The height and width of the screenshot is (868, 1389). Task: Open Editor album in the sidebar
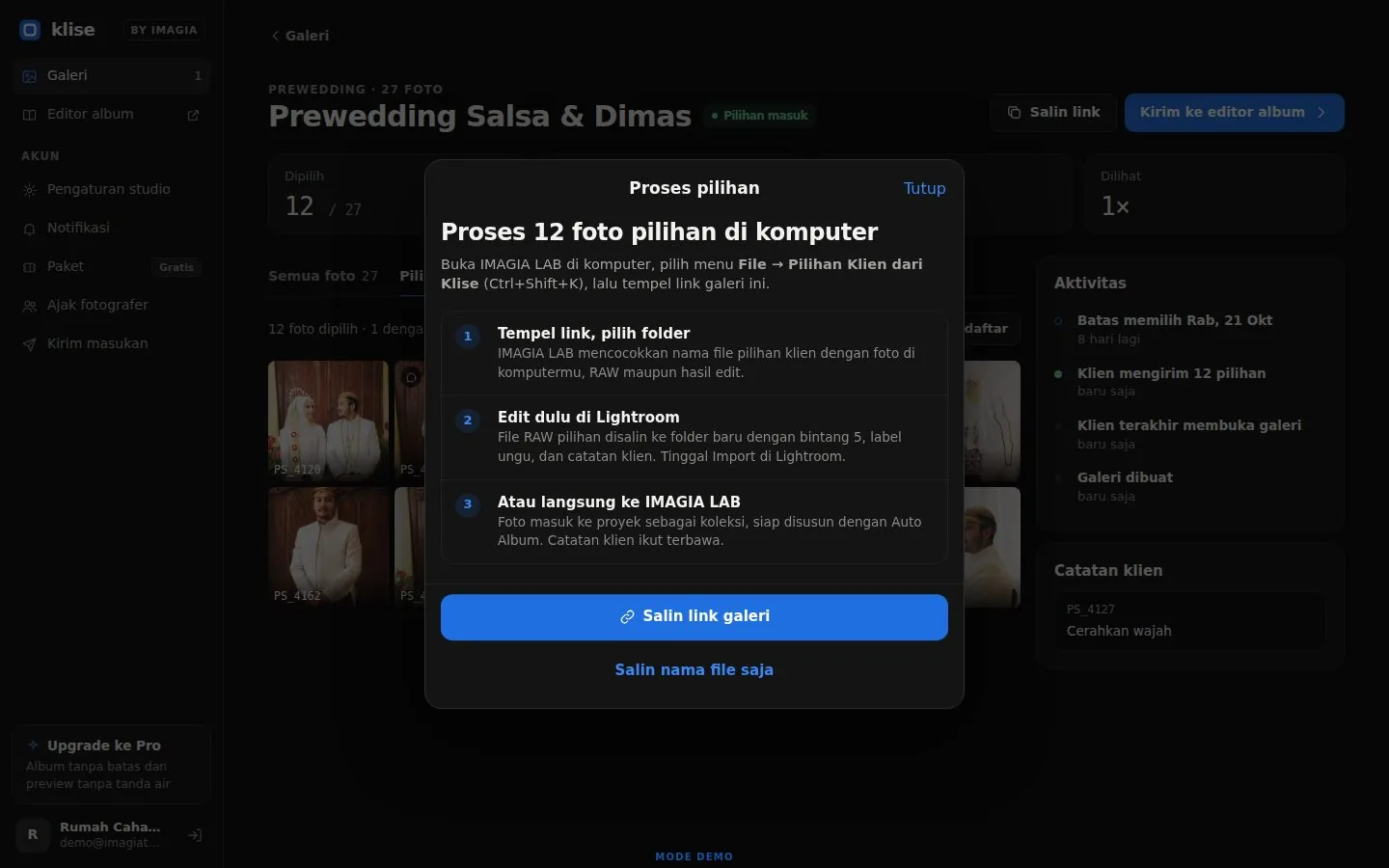pyautogui.click(x=112, y=114)
